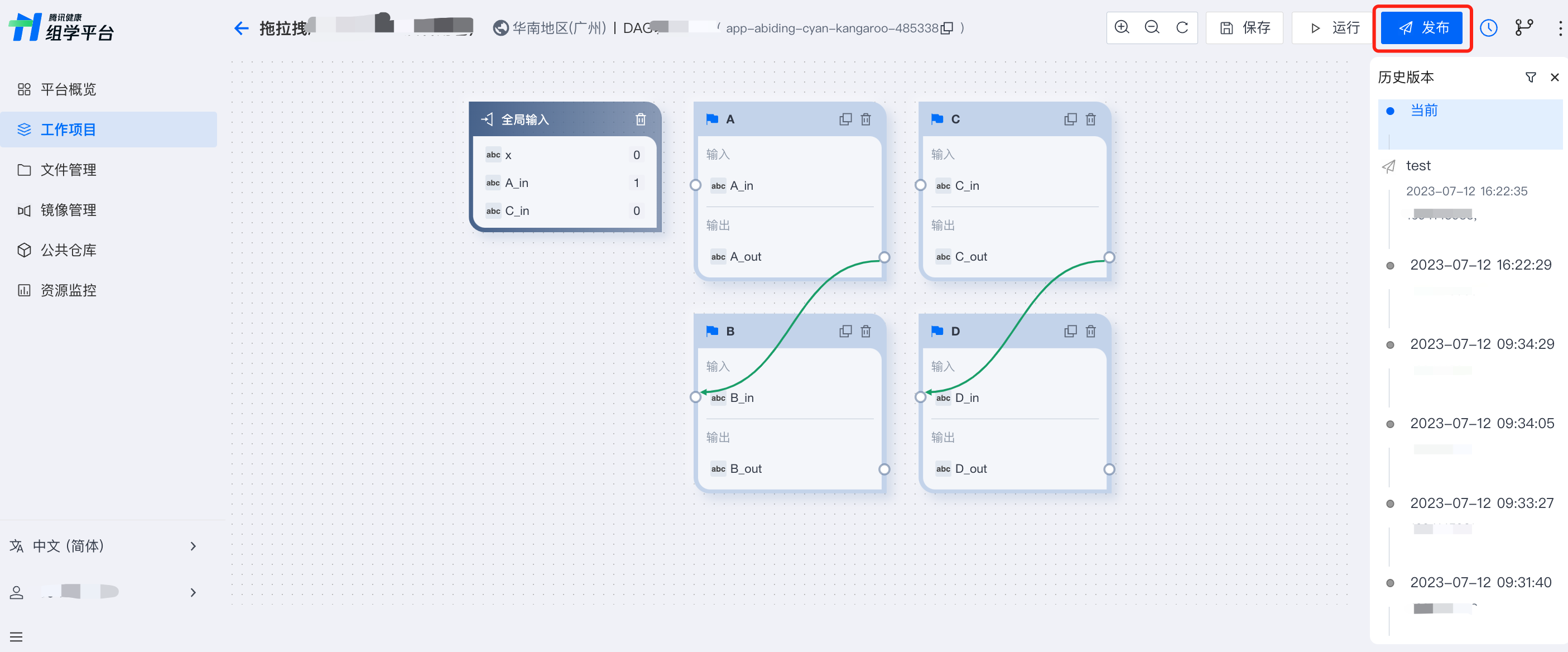Copy the app ID to clipboard
1568x652 pixels.
946,28
